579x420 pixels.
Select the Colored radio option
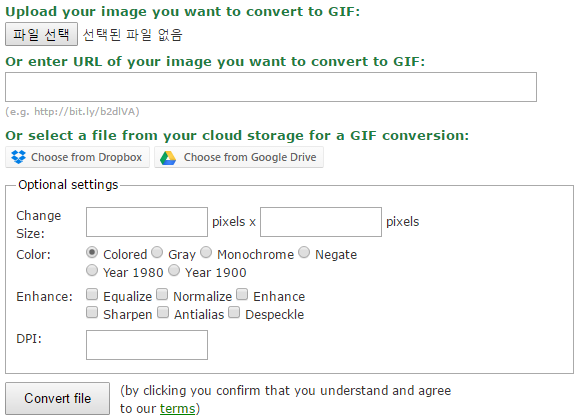(92, 253)
